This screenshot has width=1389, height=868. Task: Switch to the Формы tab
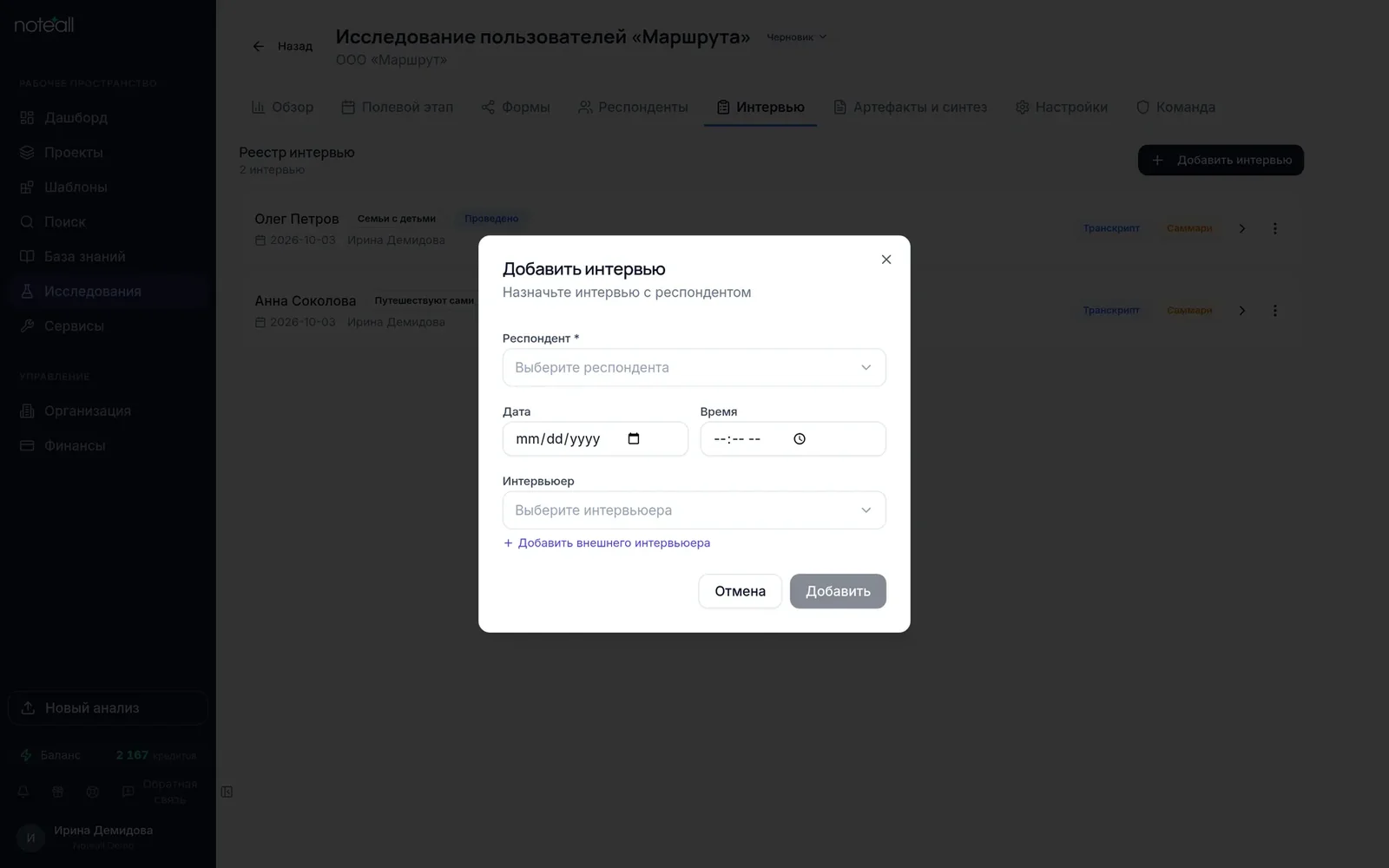(516, 108)
